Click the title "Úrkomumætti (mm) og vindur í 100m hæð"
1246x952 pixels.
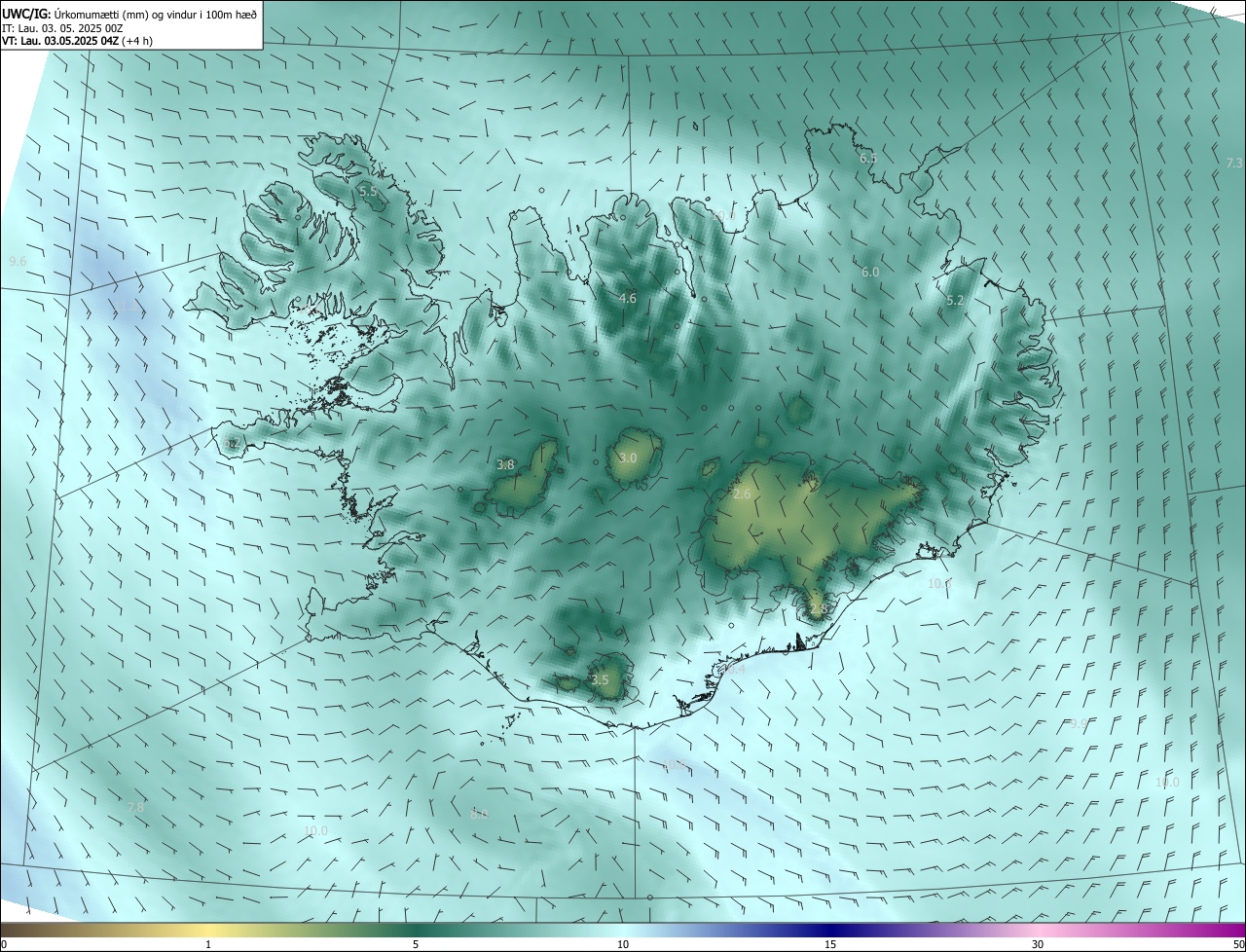click(155, 14)
